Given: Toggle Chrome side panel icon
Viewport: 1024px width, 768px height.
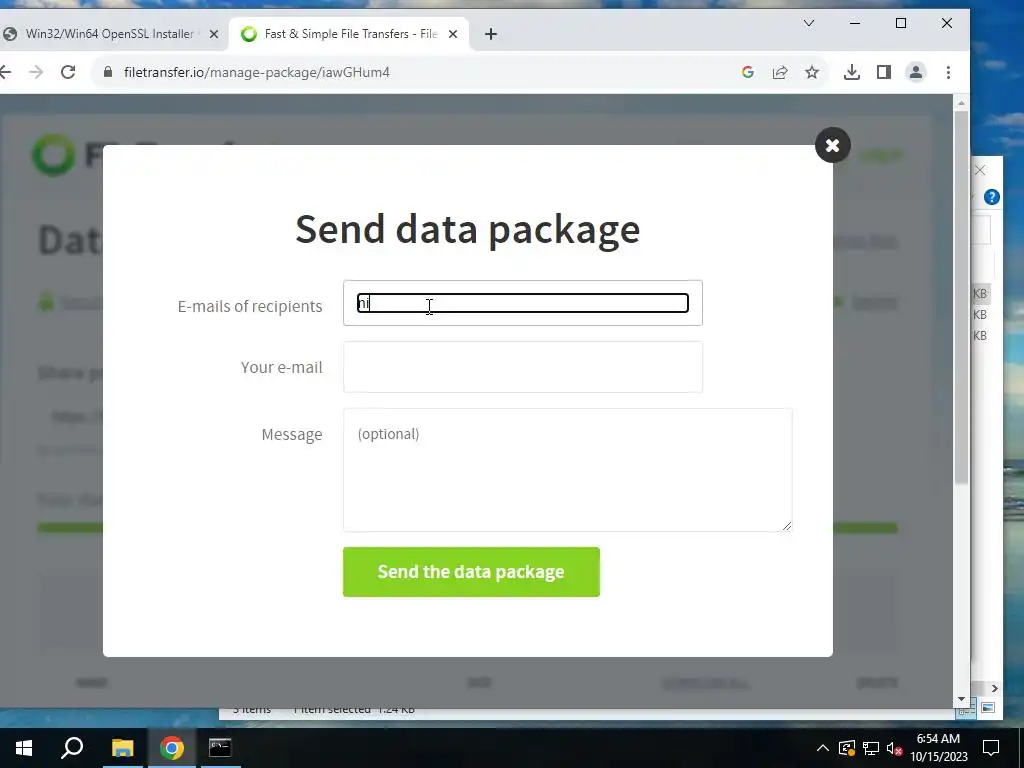Looking at the screenshot, I should pyautogui.click(x=884, y=72).
